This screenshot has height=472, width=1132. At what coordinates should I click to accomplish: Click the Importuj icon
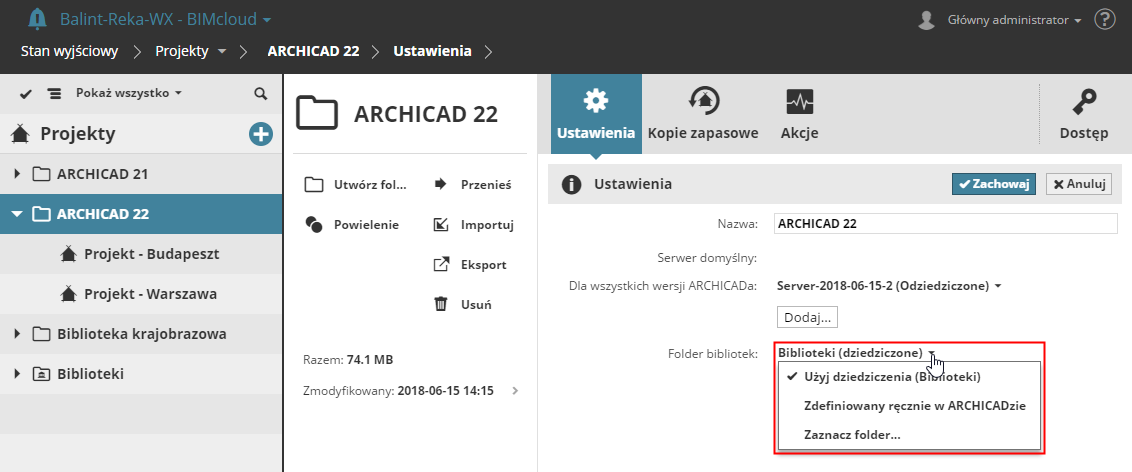440,224
